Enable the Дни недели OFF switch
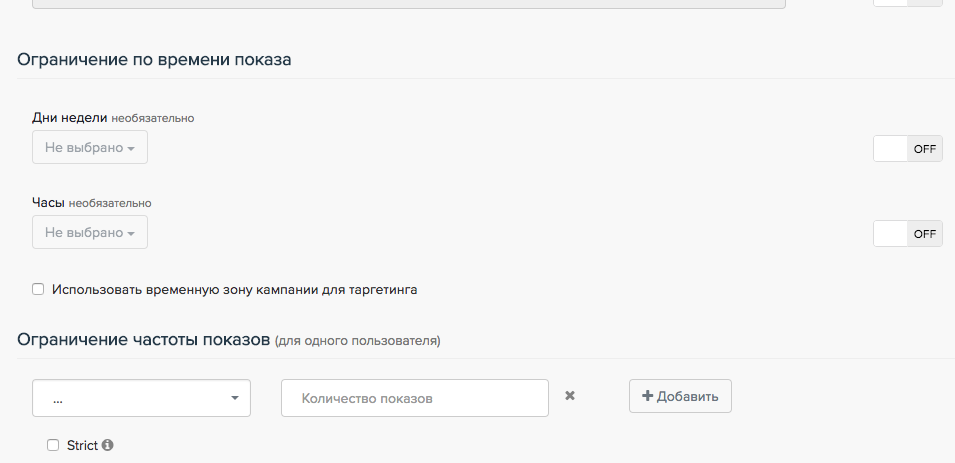955x463 pixels. [907, 149]
